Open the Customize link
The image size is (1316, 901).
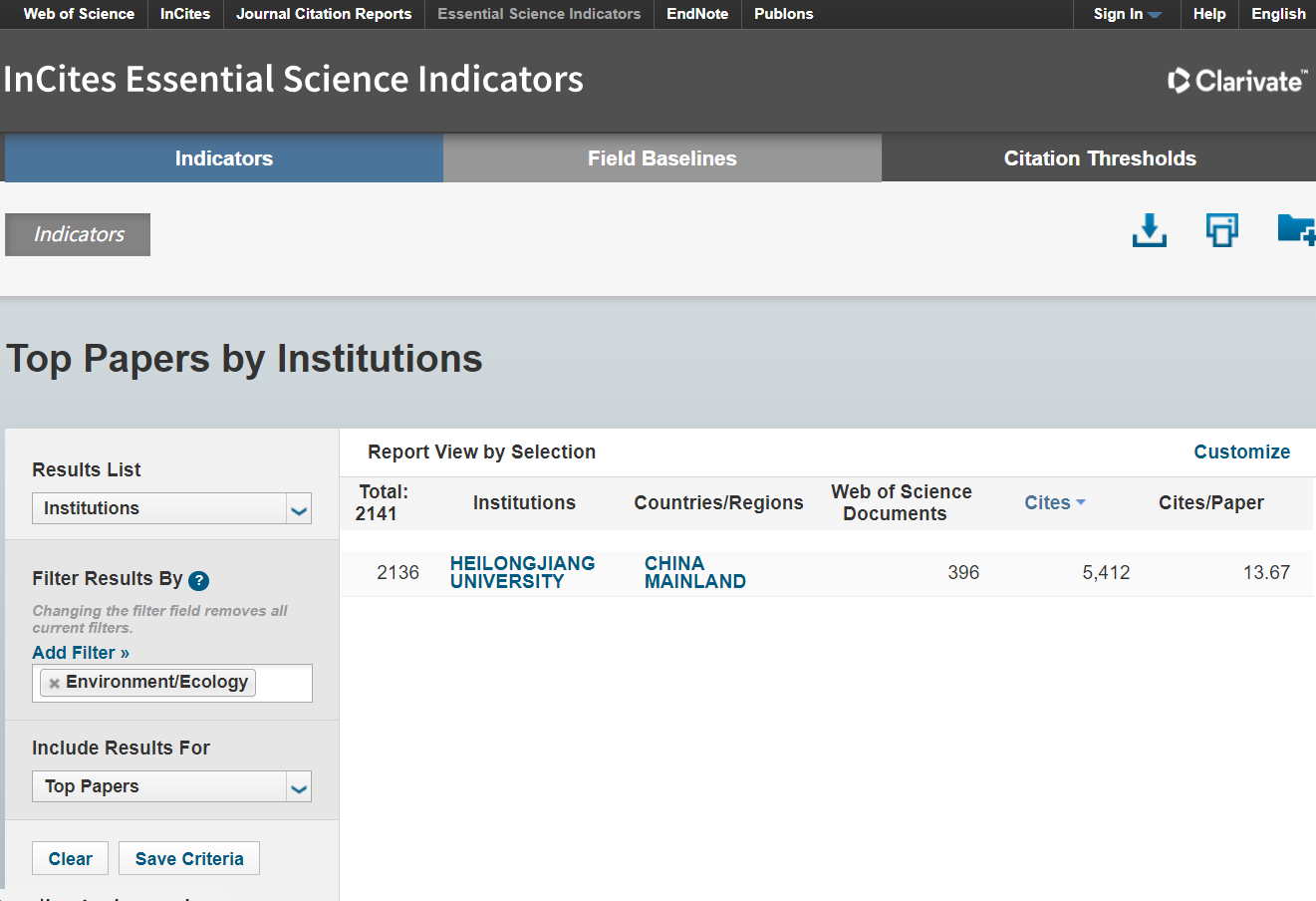pos(1241,451)
